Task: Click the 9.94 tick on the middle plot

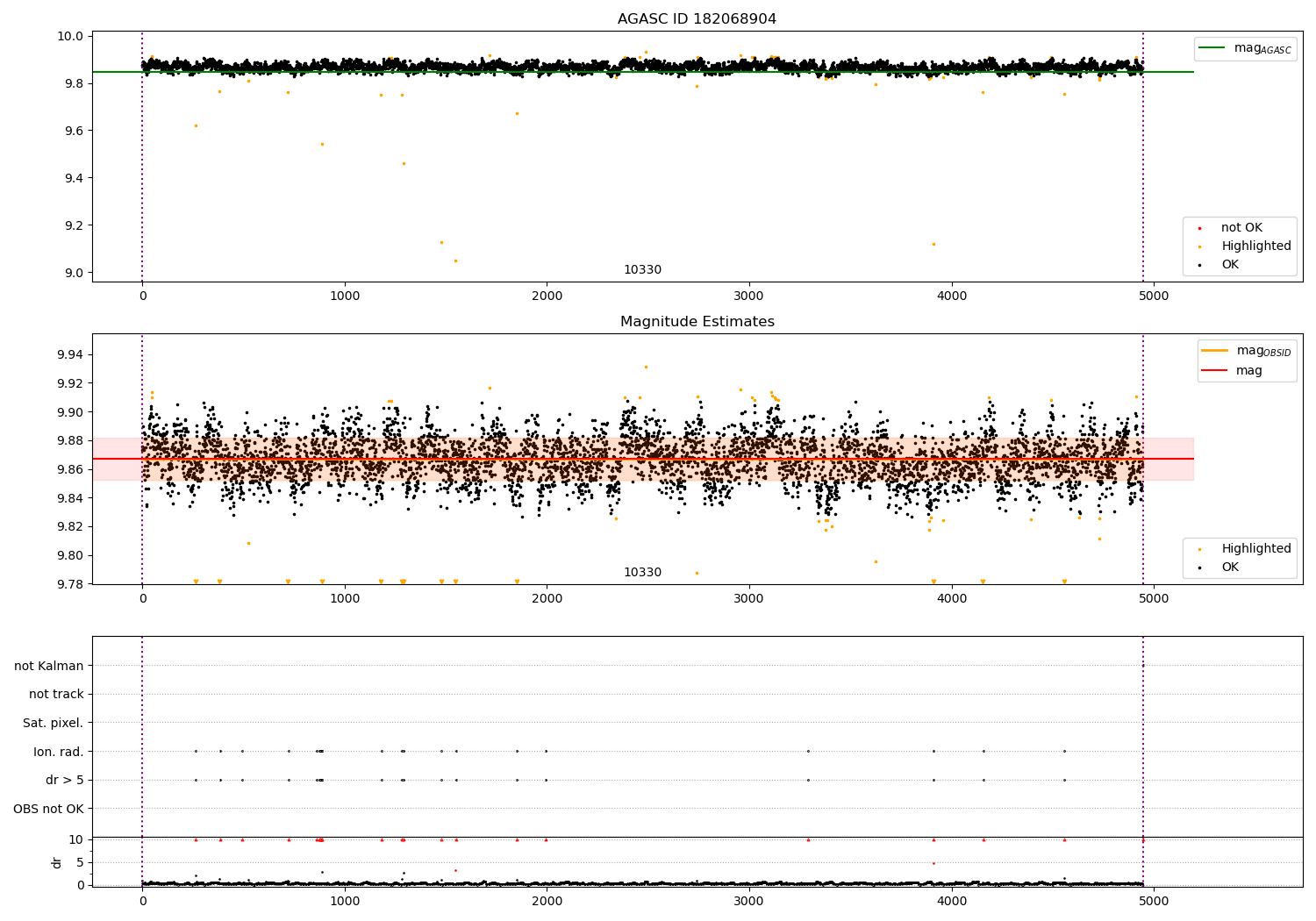Action: (71, 354)
